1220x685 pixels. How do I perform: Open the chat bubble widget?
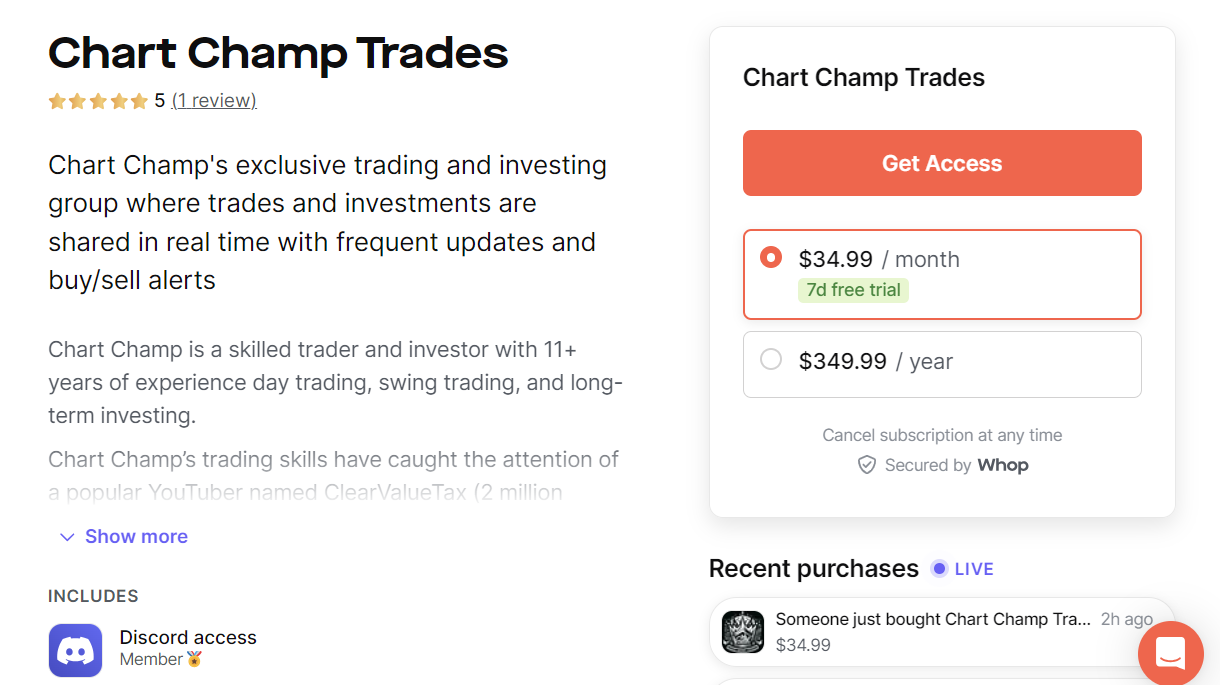click(1170, 654)
